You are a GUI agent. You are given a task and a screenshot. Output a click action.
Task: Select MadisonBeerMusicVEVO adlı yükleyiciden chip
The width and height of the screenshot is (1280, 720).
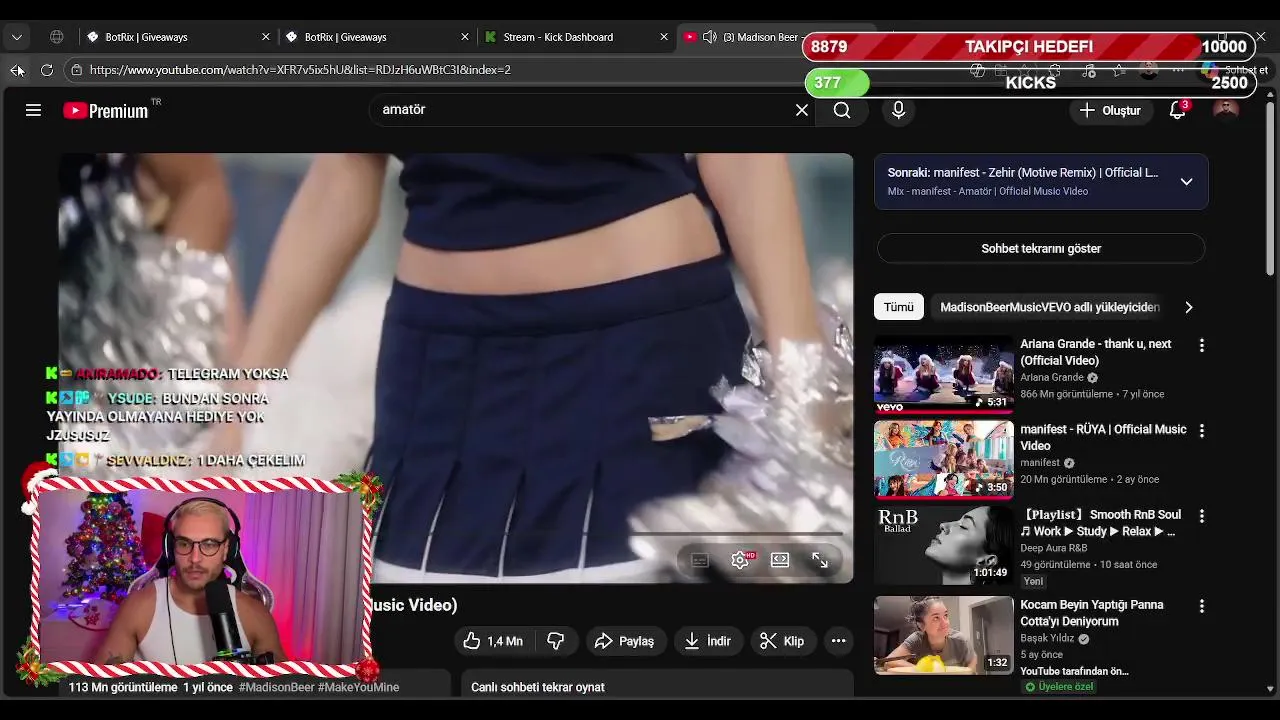1049,307
